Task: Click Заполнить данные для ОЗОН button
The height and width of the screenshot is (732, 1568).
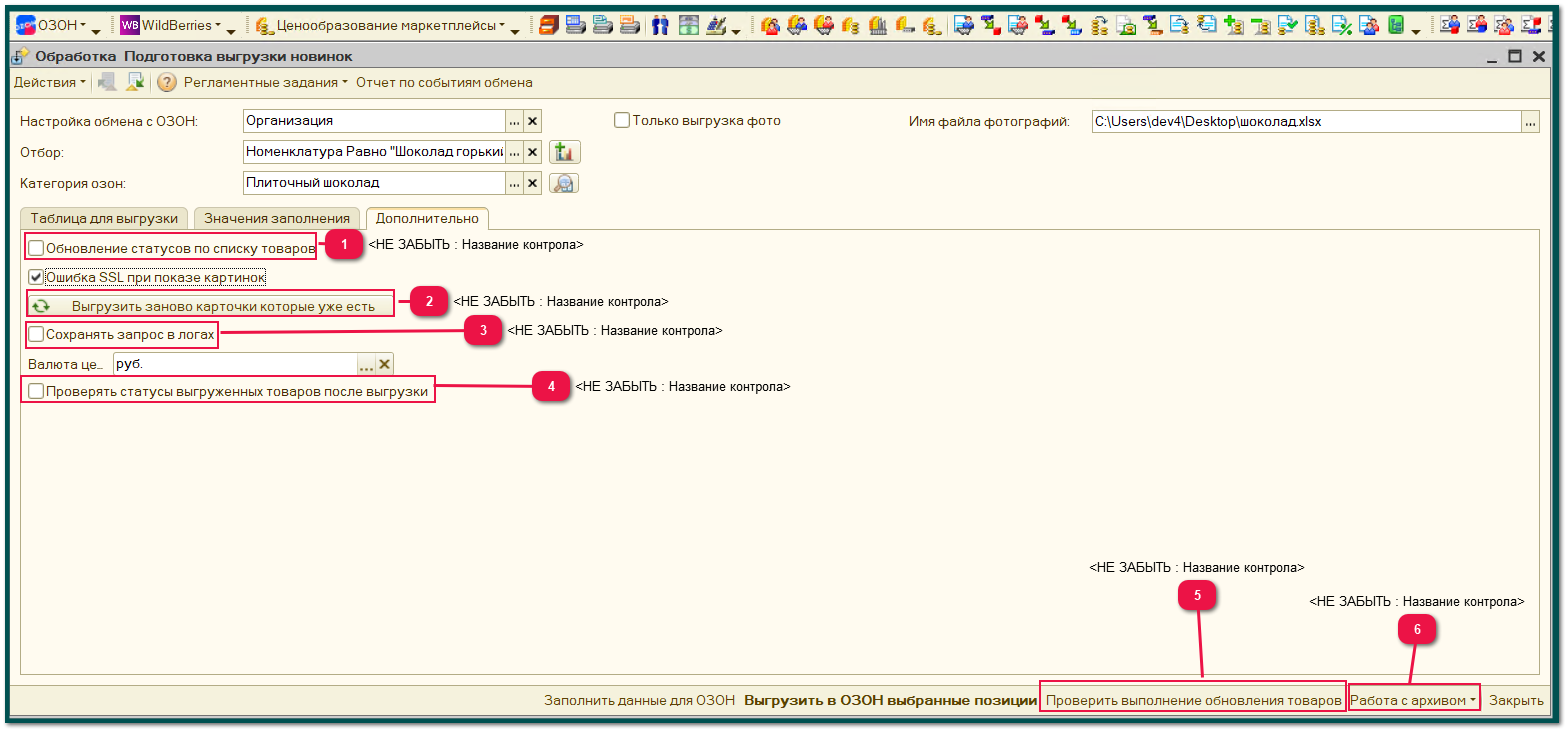Action: pyautogui.click(x=639, y=700)
